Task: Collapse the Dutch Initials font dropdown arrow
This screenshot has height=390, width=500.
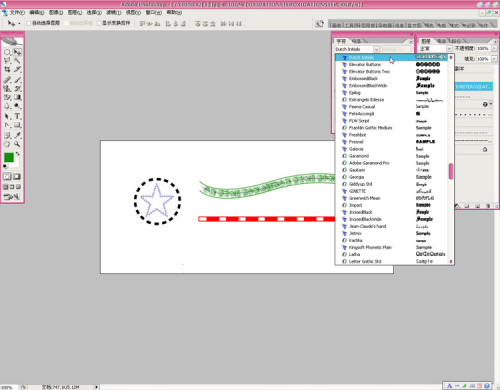Action: click(x=376, y=49)
